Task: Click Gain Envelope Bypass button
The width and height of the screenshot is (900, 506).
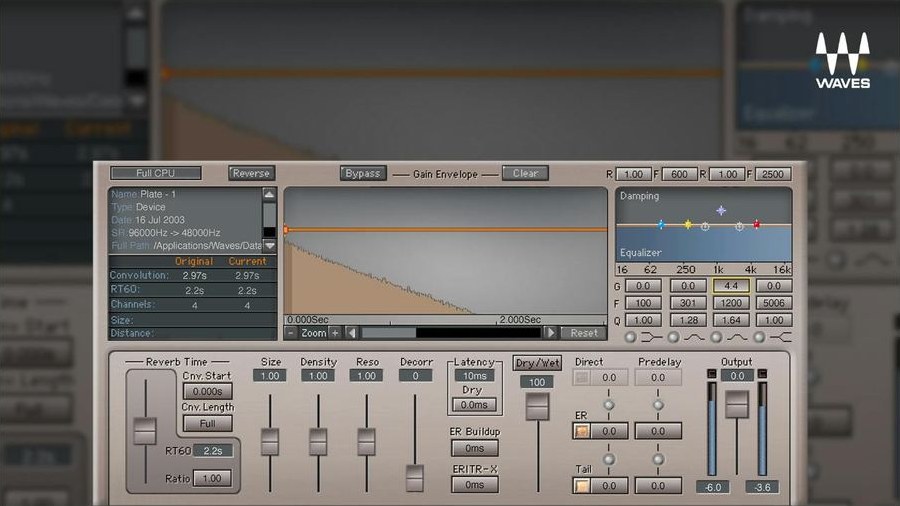Action: pos(363,173)
